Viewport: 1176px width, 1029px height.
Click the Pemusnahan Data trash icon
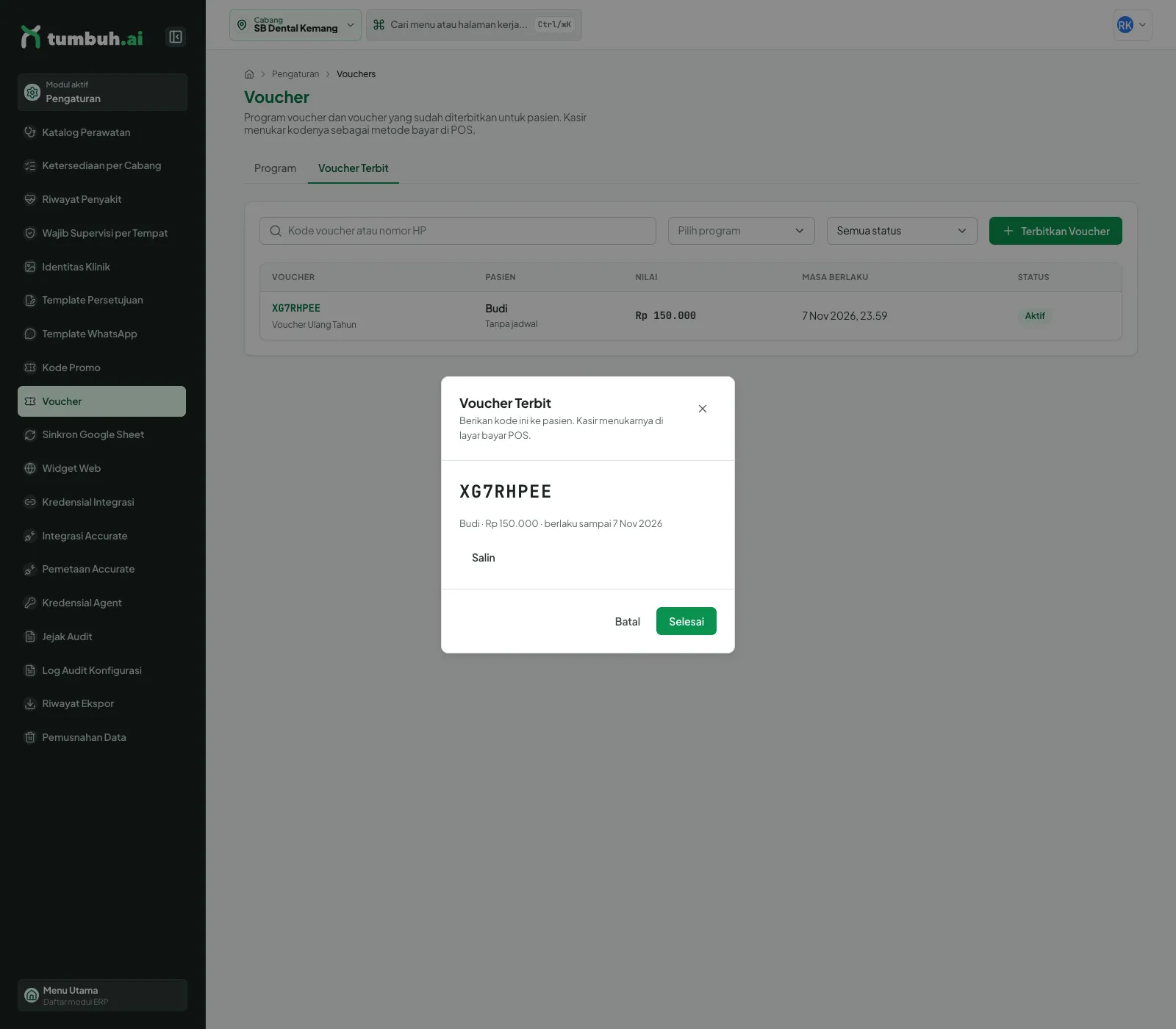(x=30, y=737)
